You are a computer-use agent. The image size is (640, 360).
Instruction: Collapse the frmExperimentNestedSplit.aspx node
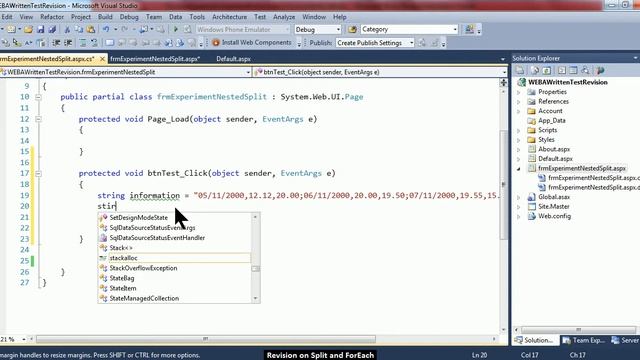pyautogui.click(x=519, y=169)
